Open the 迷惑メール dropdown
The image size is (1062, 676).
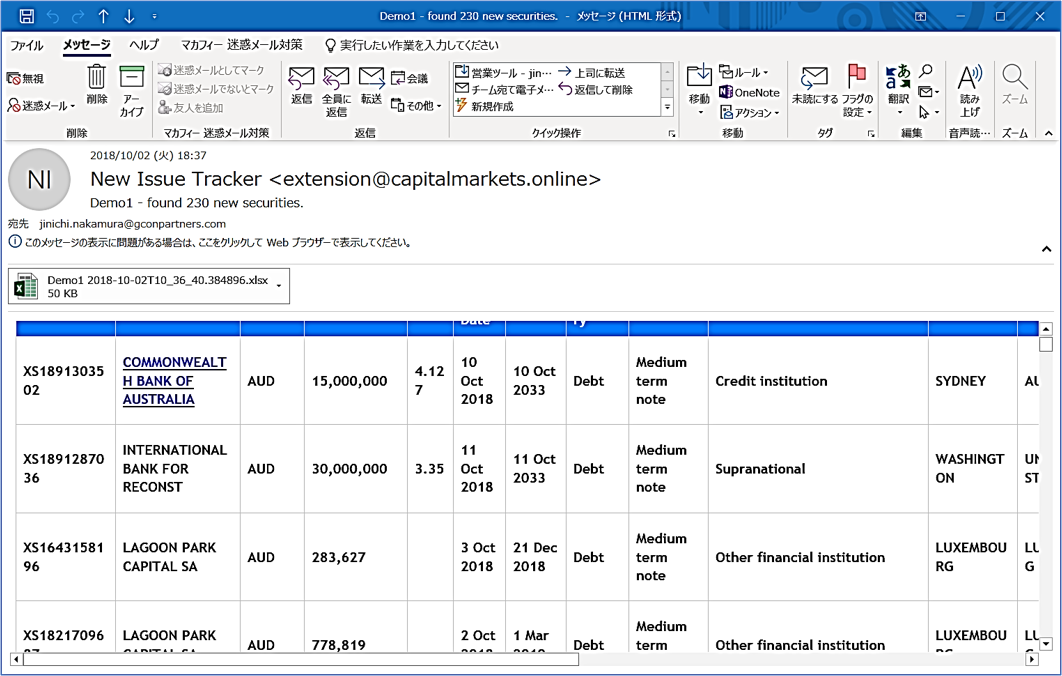click(41, 105)
